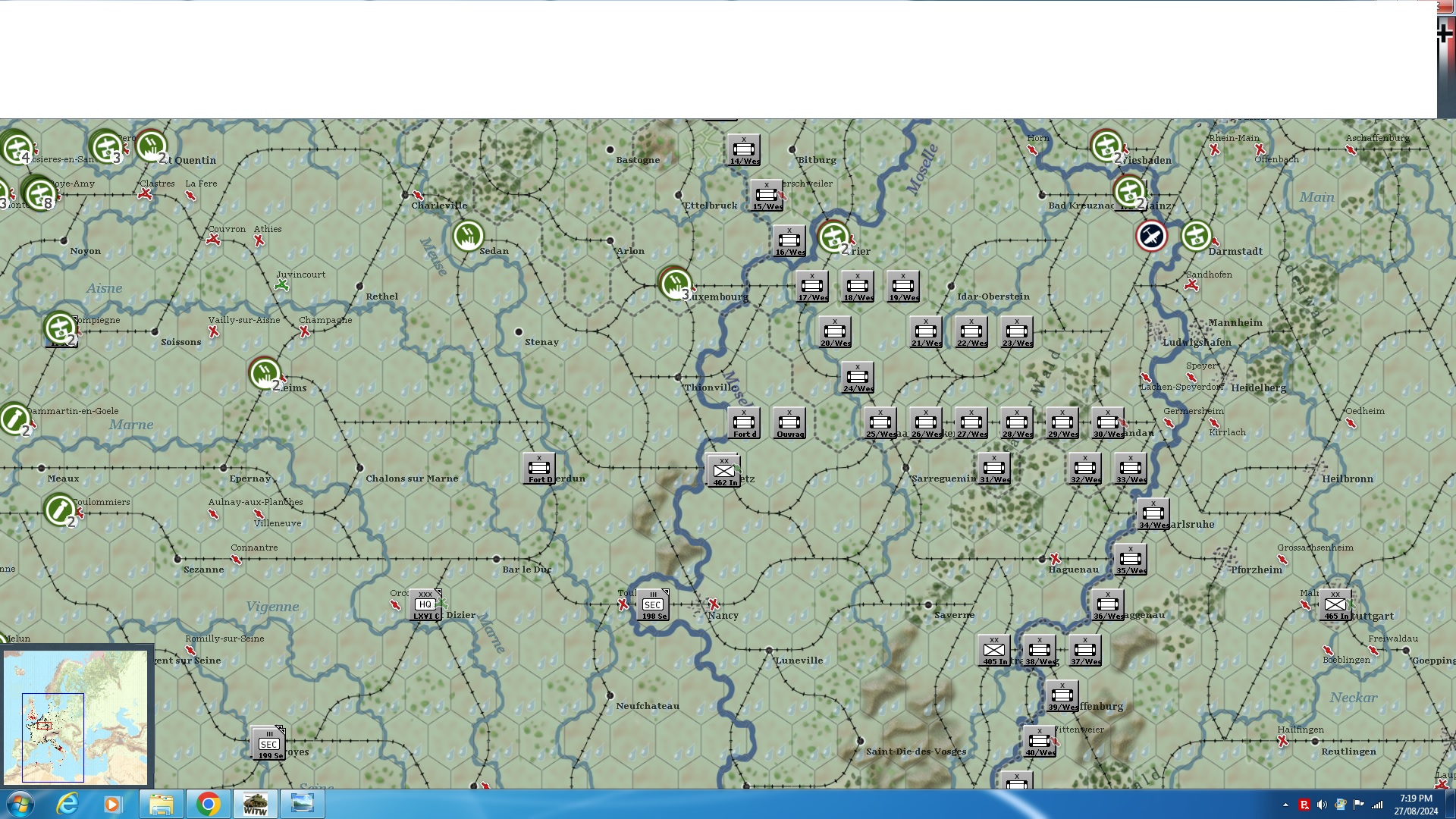Select the green industry marker at Luxembourg
Image resolution: width=1456 pixels, height=819 pixels.
click(674, 284)
